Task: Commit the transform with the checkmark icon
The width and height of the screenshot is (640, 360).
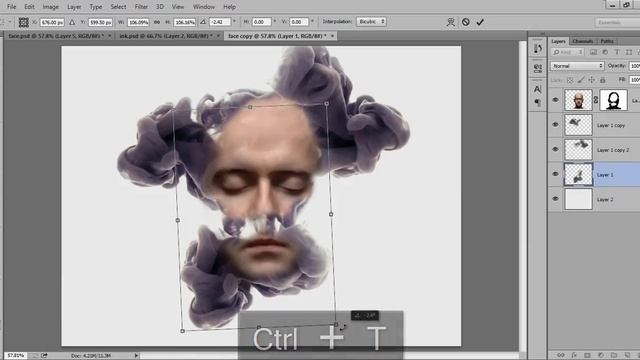Action: tap(480, 22)
